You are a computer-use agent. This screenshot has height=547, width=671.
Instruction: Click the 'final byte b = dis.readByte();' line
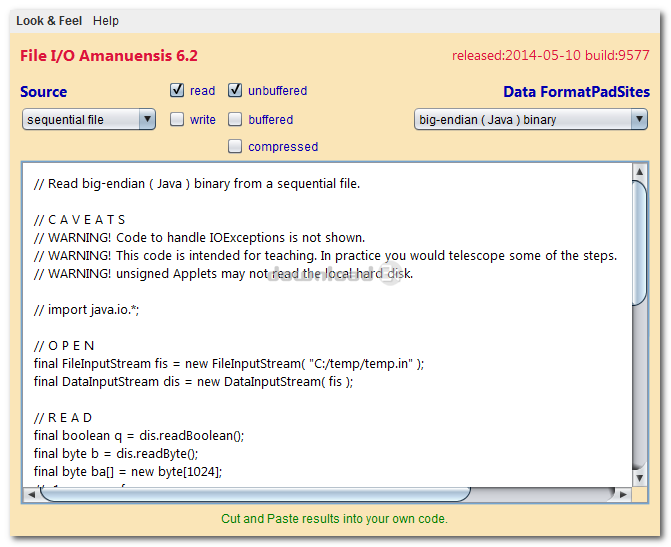click(x=116, y=454)
